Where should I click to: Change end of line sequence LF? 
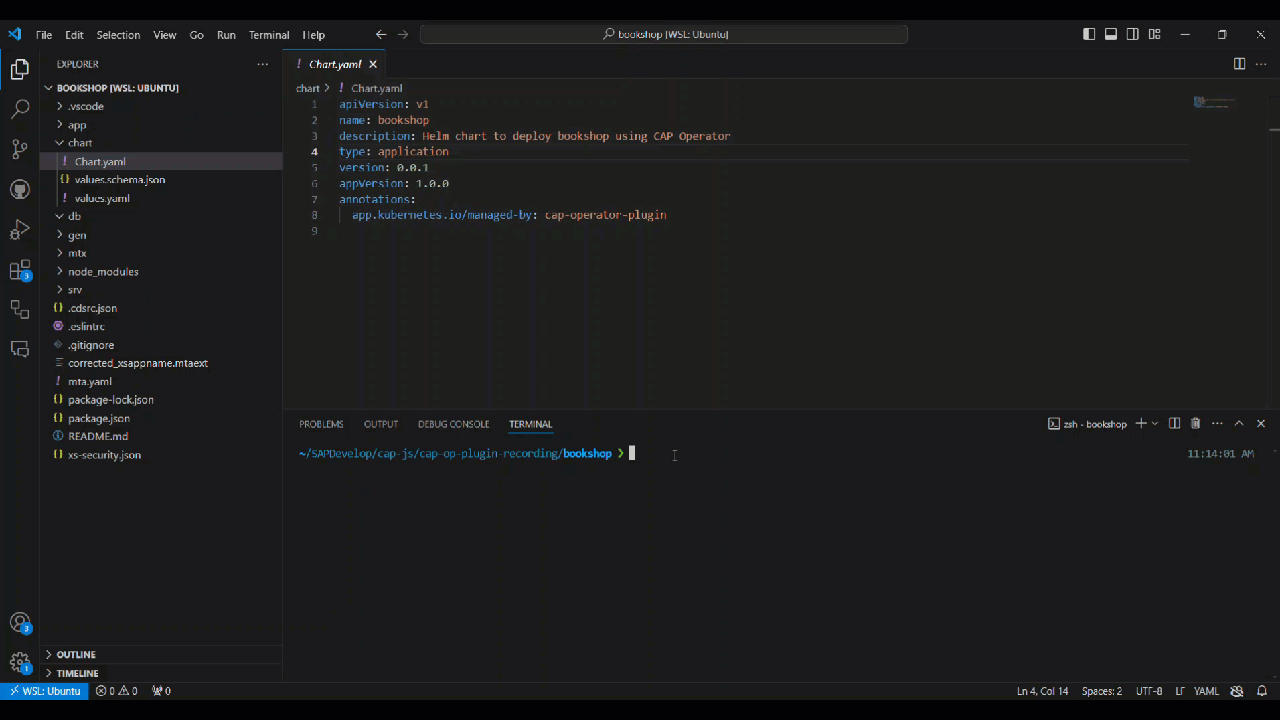click(1180, 691)
